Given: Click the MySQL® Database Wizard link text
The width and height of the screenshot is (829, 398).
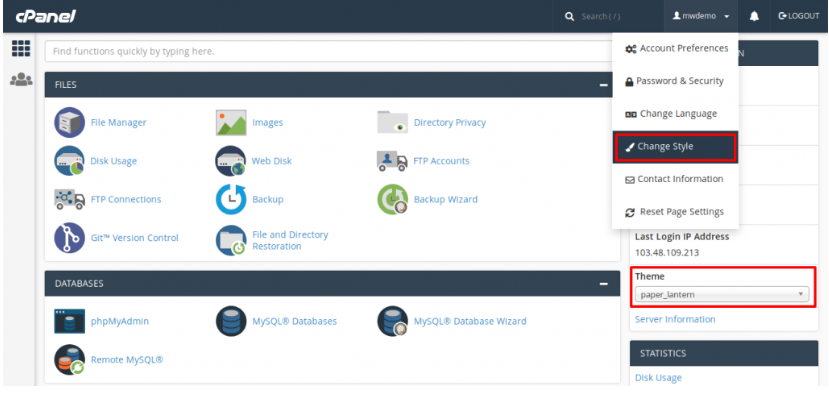Looking at the screenshot, I should pyautogui.click(x=470, y=321).
